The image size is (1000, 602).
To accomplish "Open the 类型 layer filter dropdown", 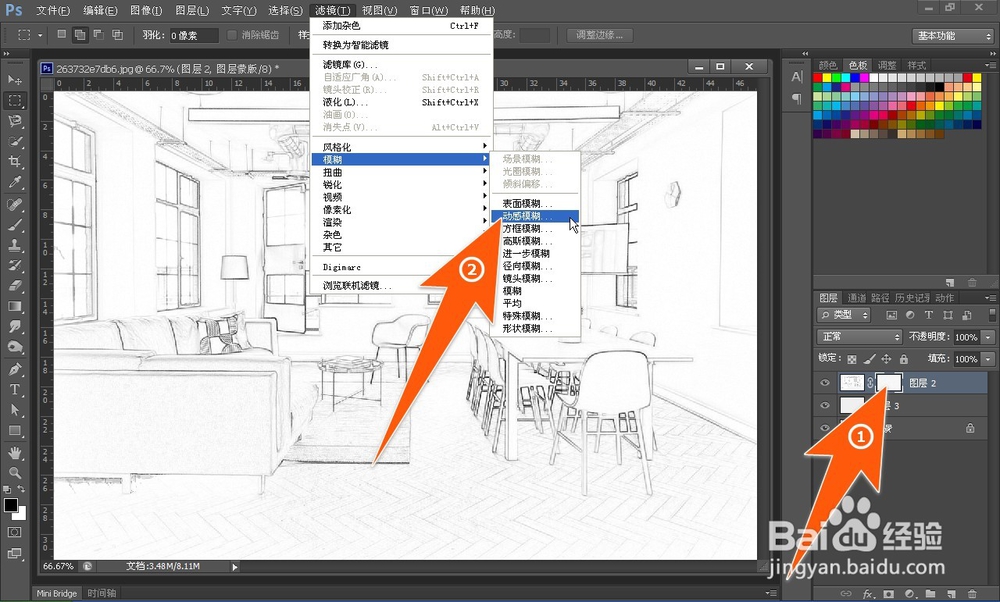I will (844, 315).
